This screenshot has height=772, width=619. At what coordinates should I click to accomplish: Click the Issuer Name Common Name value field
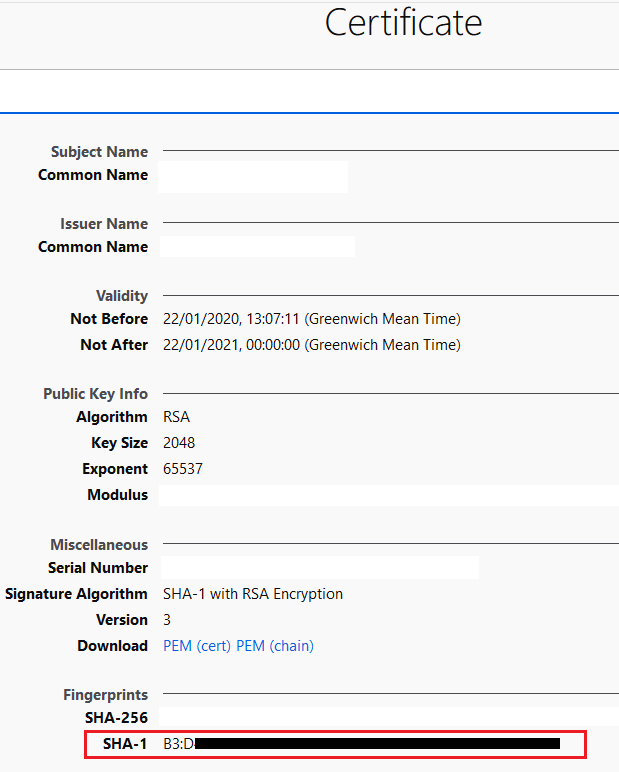point(257,247)
